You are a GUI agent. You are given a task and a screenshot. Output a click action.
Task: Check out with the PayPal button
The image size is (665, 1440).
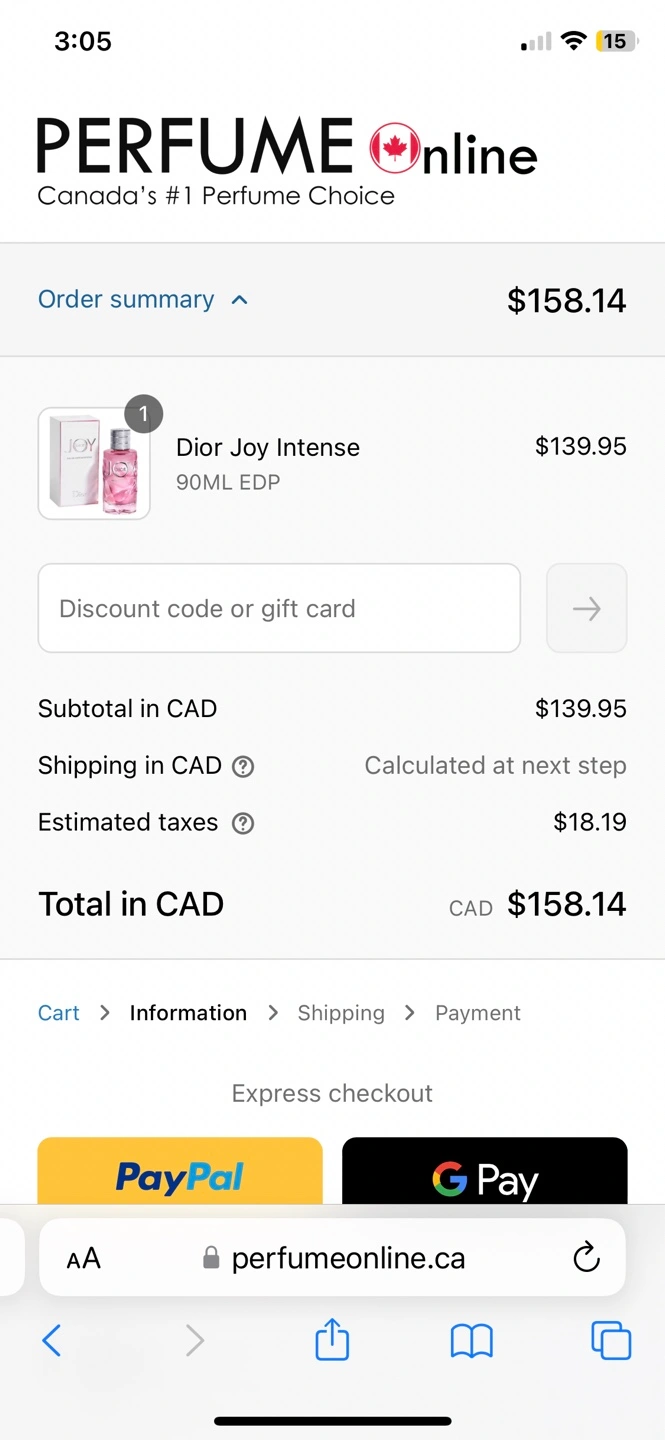[180, 1172]
